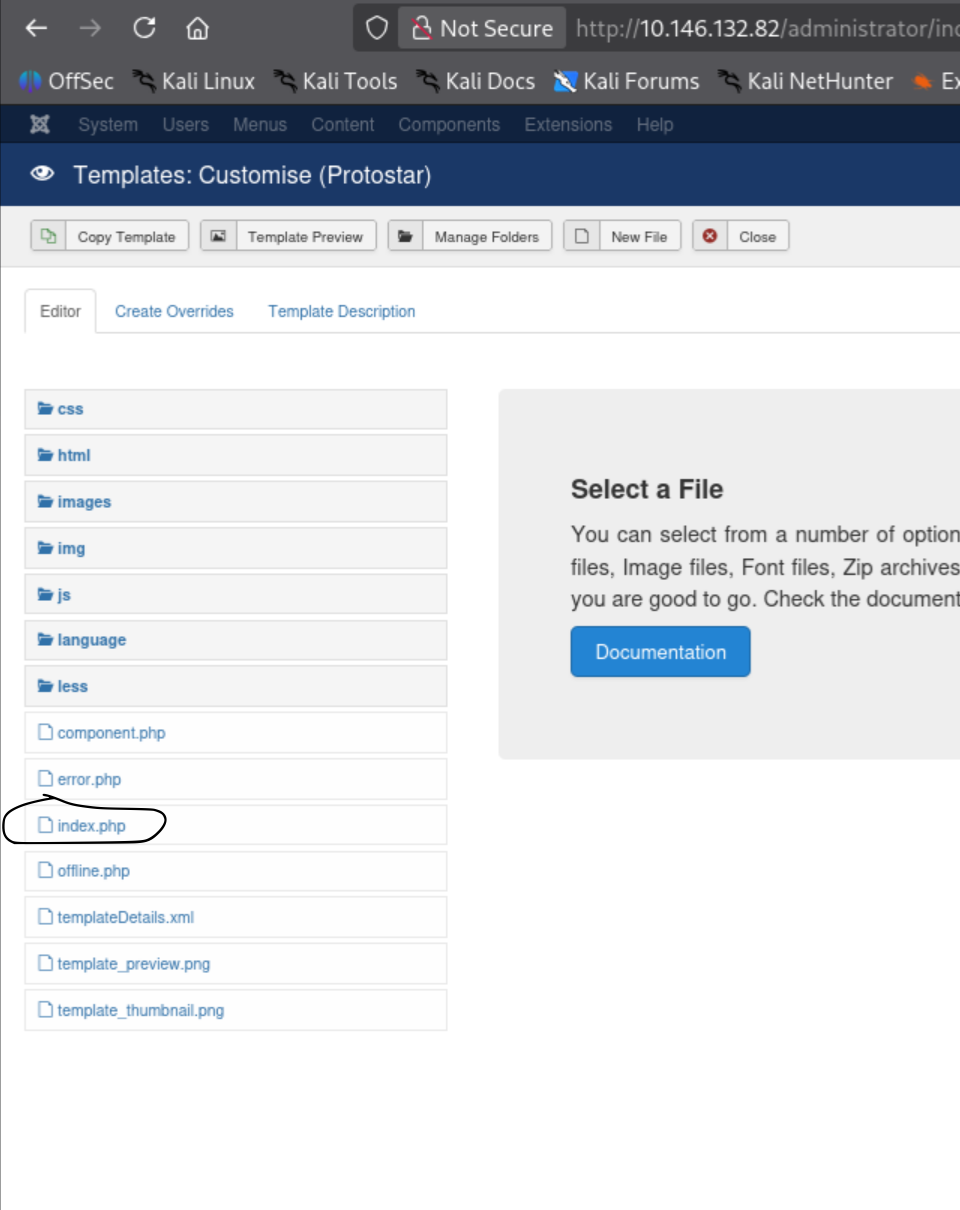Open templateDetails.xml in the file list
The image size is (960, 1210).
pos(236,917)
